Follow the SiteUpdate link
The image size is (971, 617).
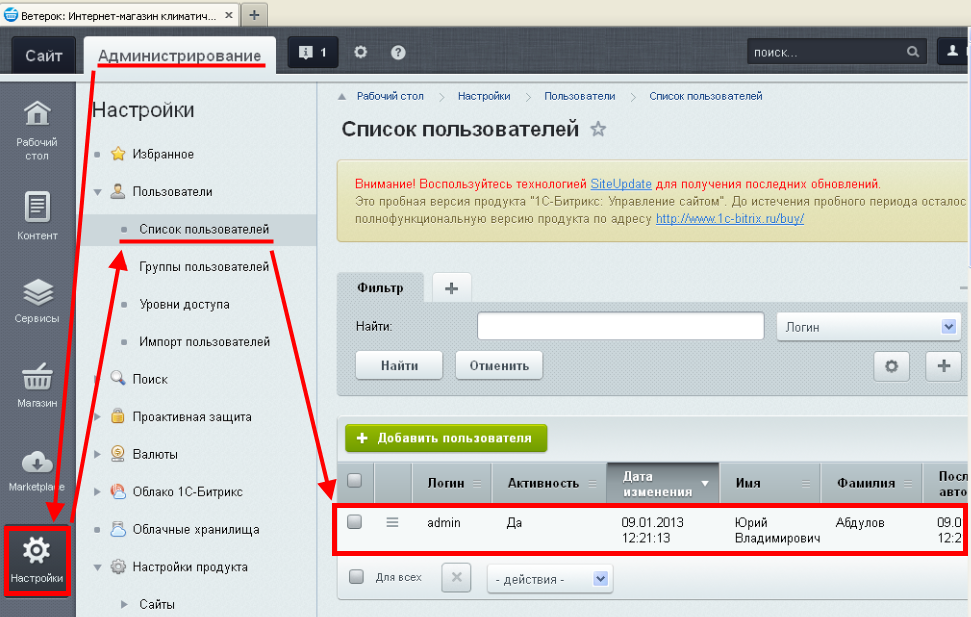[620, 184]
